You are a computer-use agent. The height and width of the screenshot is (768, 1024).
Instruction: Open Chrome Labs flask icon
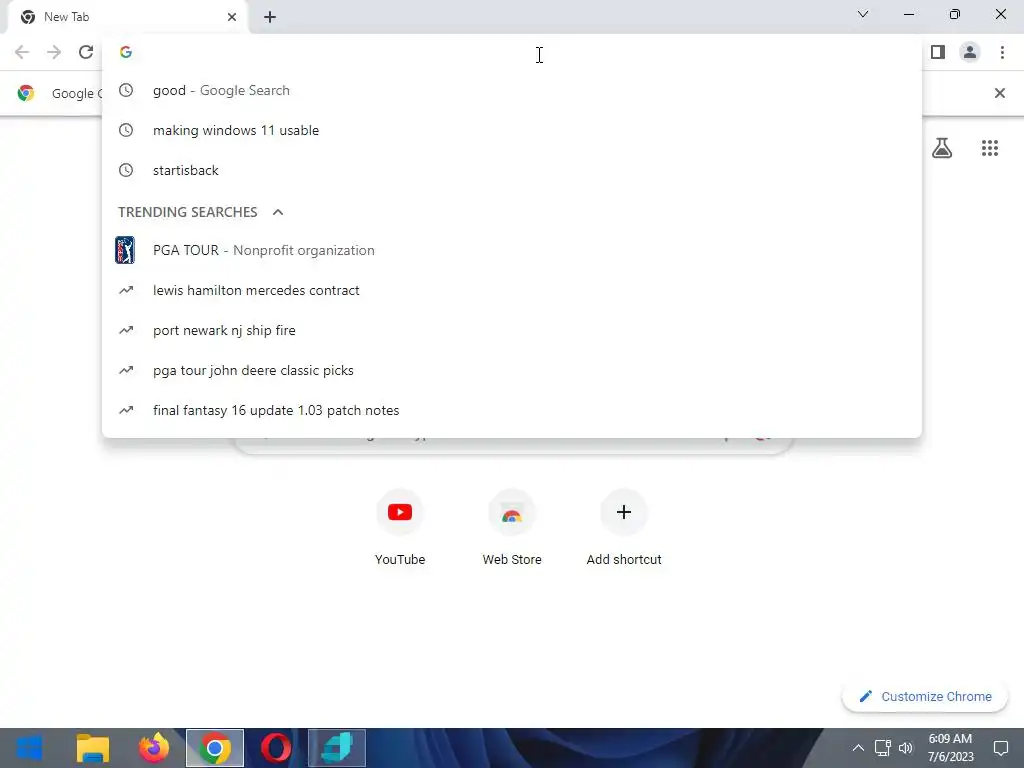pyautogui.click(x=942, y=148)
